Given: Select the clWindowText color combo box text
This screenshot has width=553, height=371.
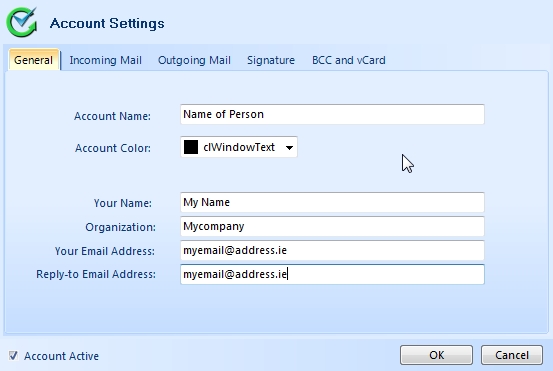Looking at the screenshot, I should 239,147.
